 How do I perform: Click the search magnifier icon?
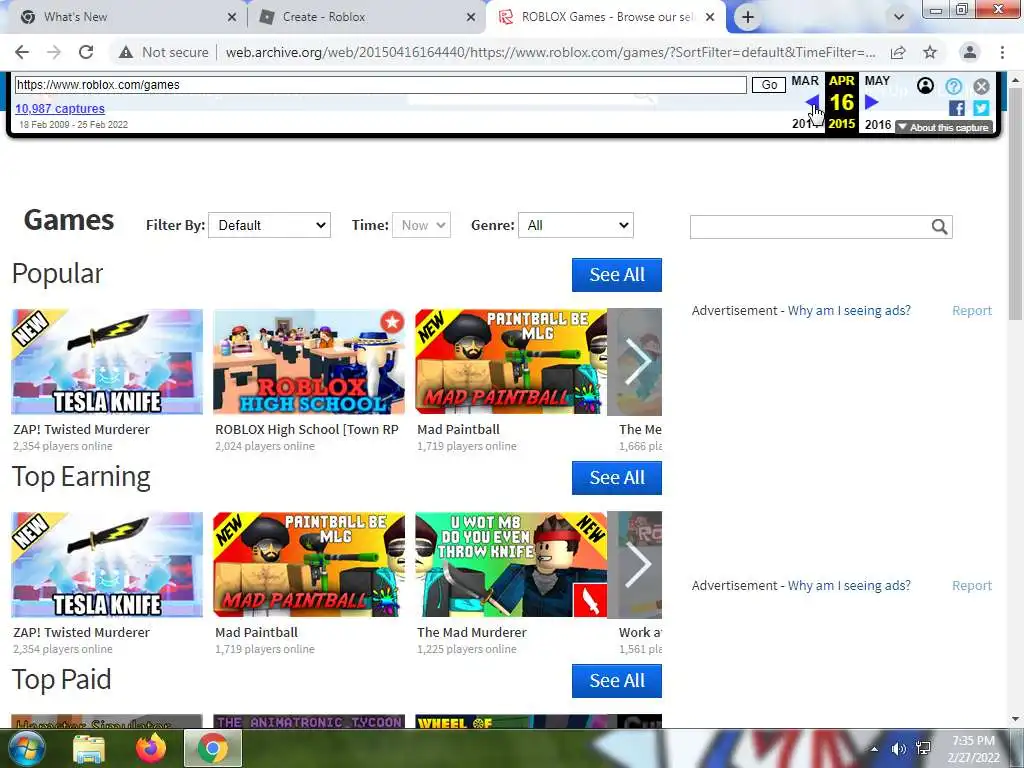point(940,227)
